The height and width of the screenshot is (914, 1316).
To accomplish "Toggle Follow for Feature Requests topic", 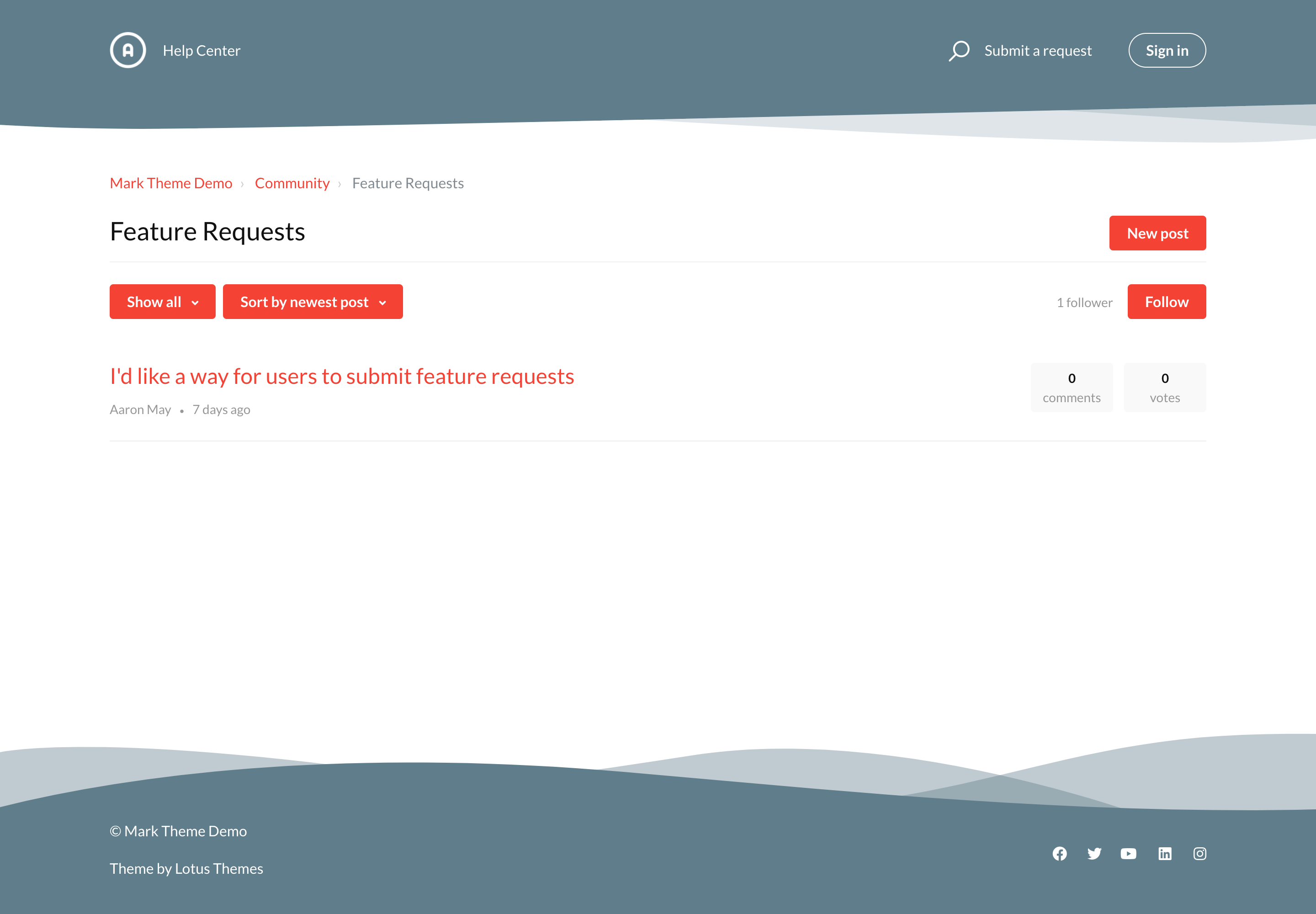I will click(x=1167, y=302).
